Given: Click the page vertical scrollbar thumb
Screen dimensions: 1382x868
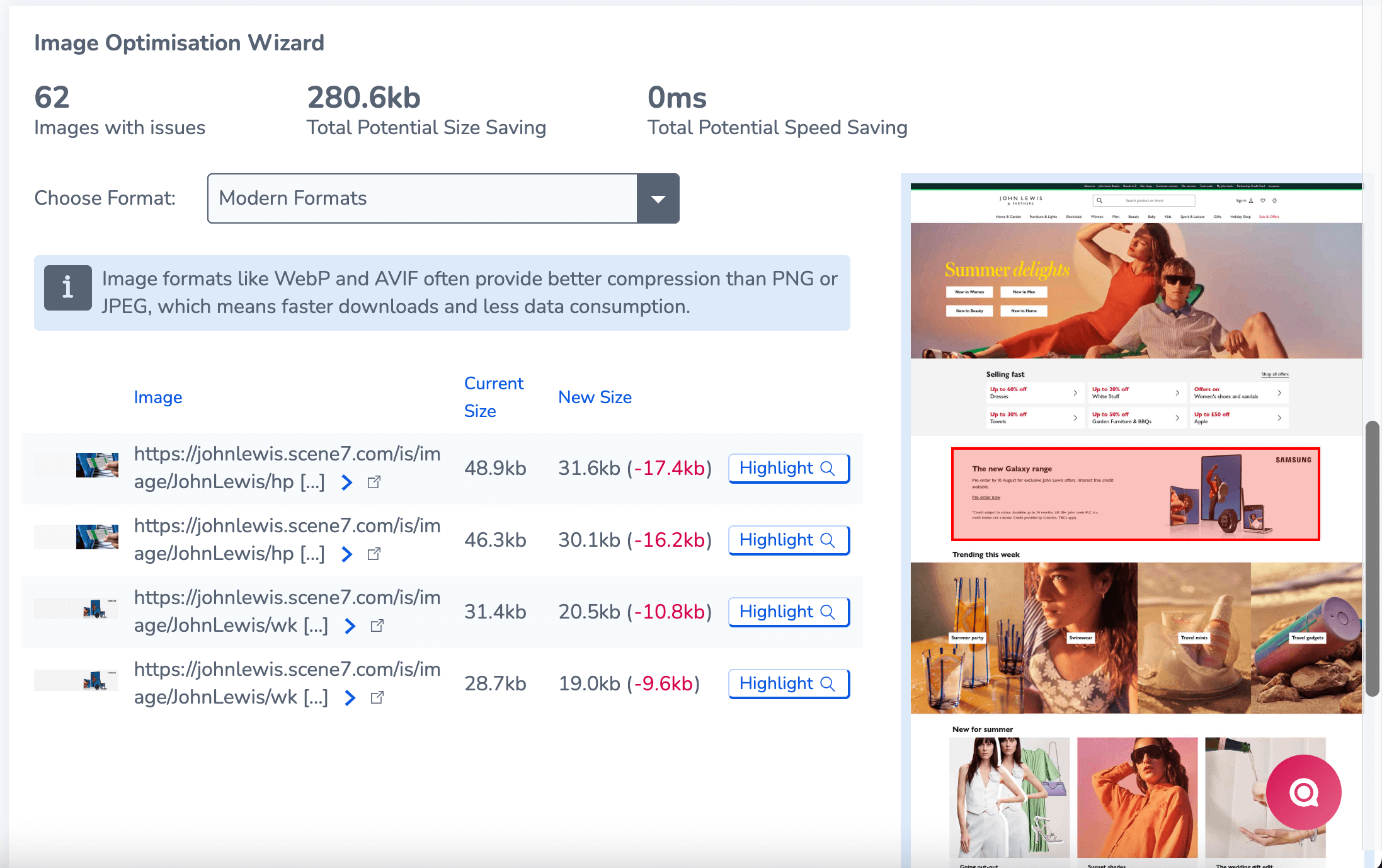Looking at the screenshot, I should pos(1372,559).
